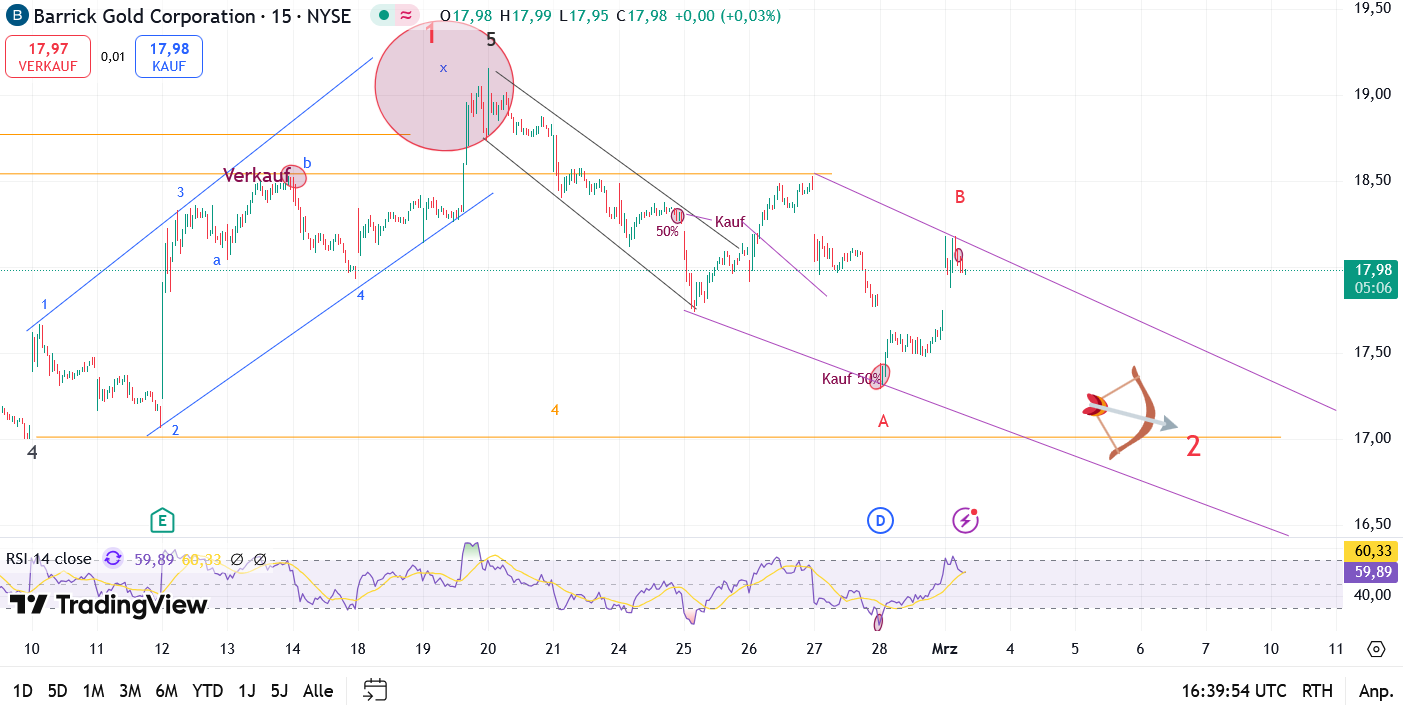
Task: Click the Mrz date axis label
Action: click(x=945, y=649)
